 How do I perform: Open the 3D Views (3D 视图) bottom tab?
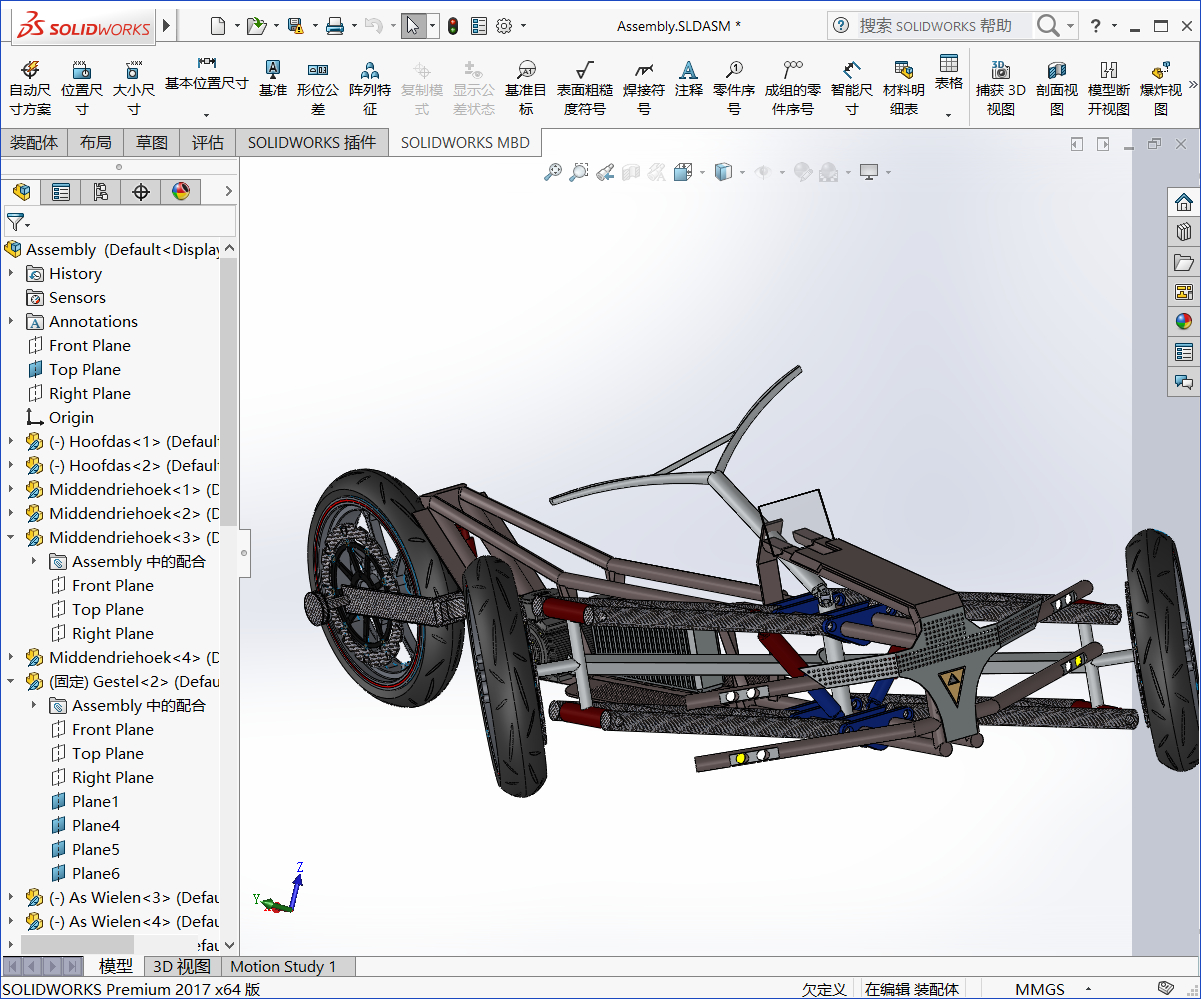181,966
